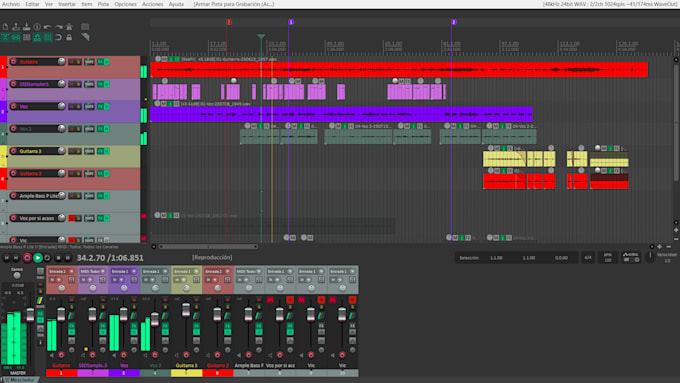
Task: Toggle the transport Repeat button
Action: coord(48,258)
